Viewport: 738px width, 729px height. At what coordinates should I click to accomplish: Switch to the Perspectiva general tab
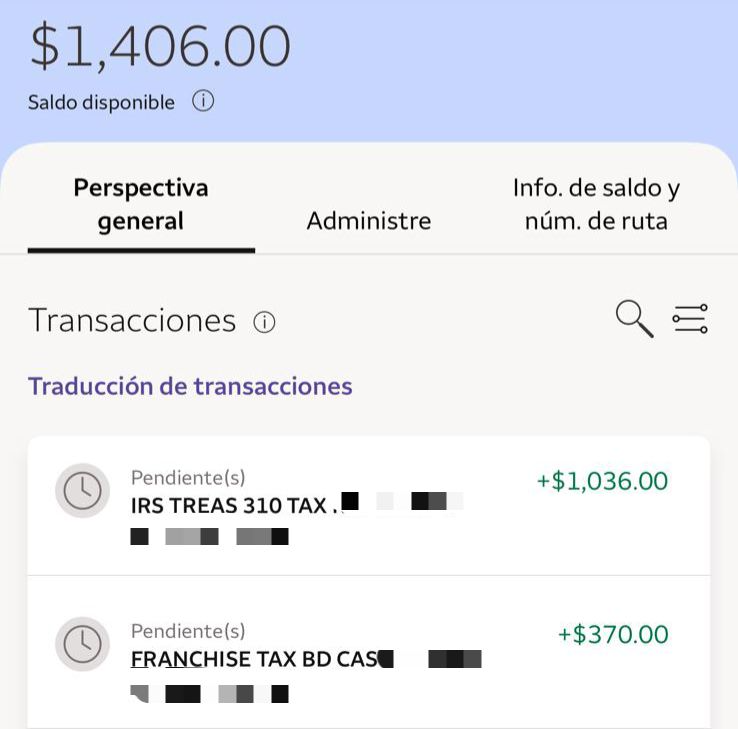click(141, 204)
